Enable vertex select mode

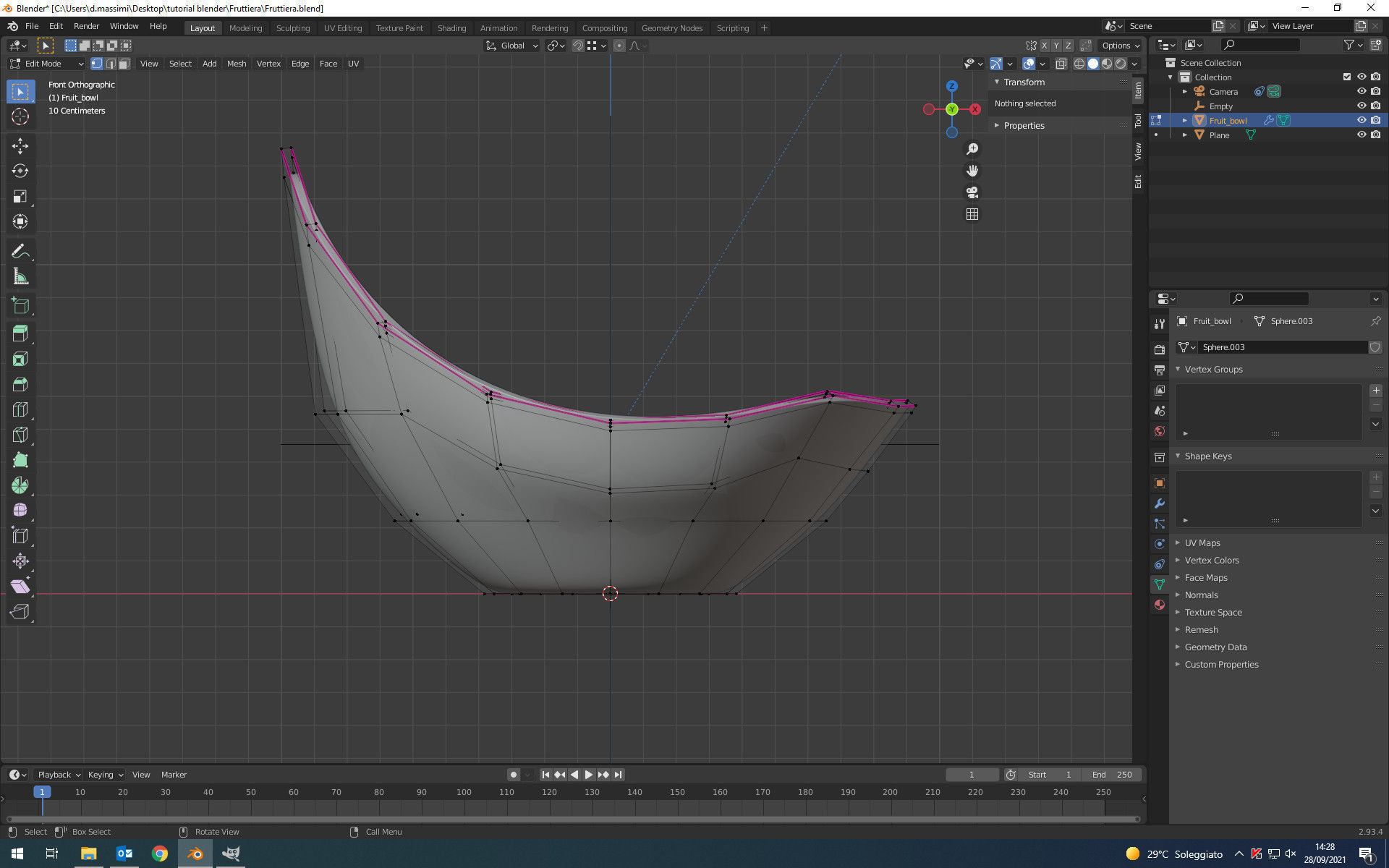(97, 64)
